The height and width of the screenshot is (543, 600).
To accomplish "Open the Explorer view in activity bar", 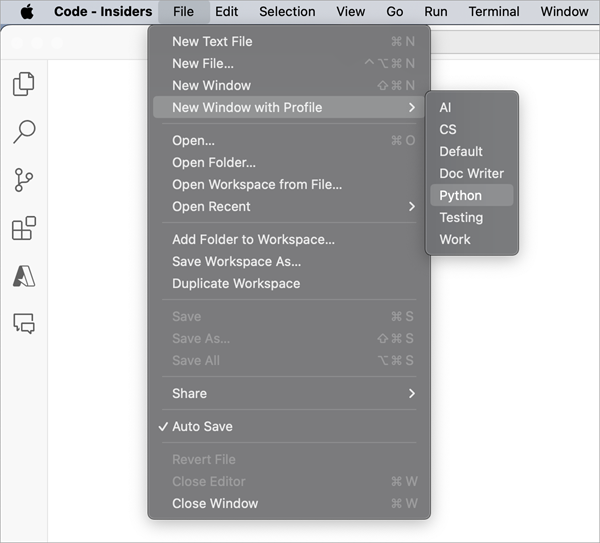I will click(x=24, y=84).
